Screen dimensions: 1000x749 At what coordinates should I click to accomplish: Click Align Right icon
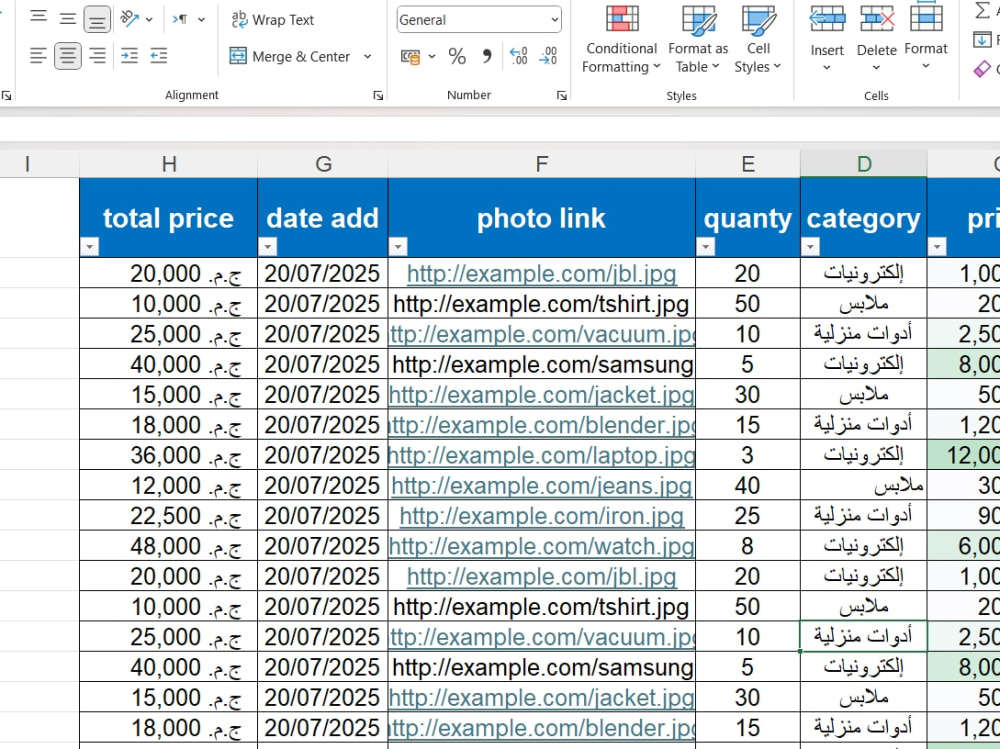point(97,56)
